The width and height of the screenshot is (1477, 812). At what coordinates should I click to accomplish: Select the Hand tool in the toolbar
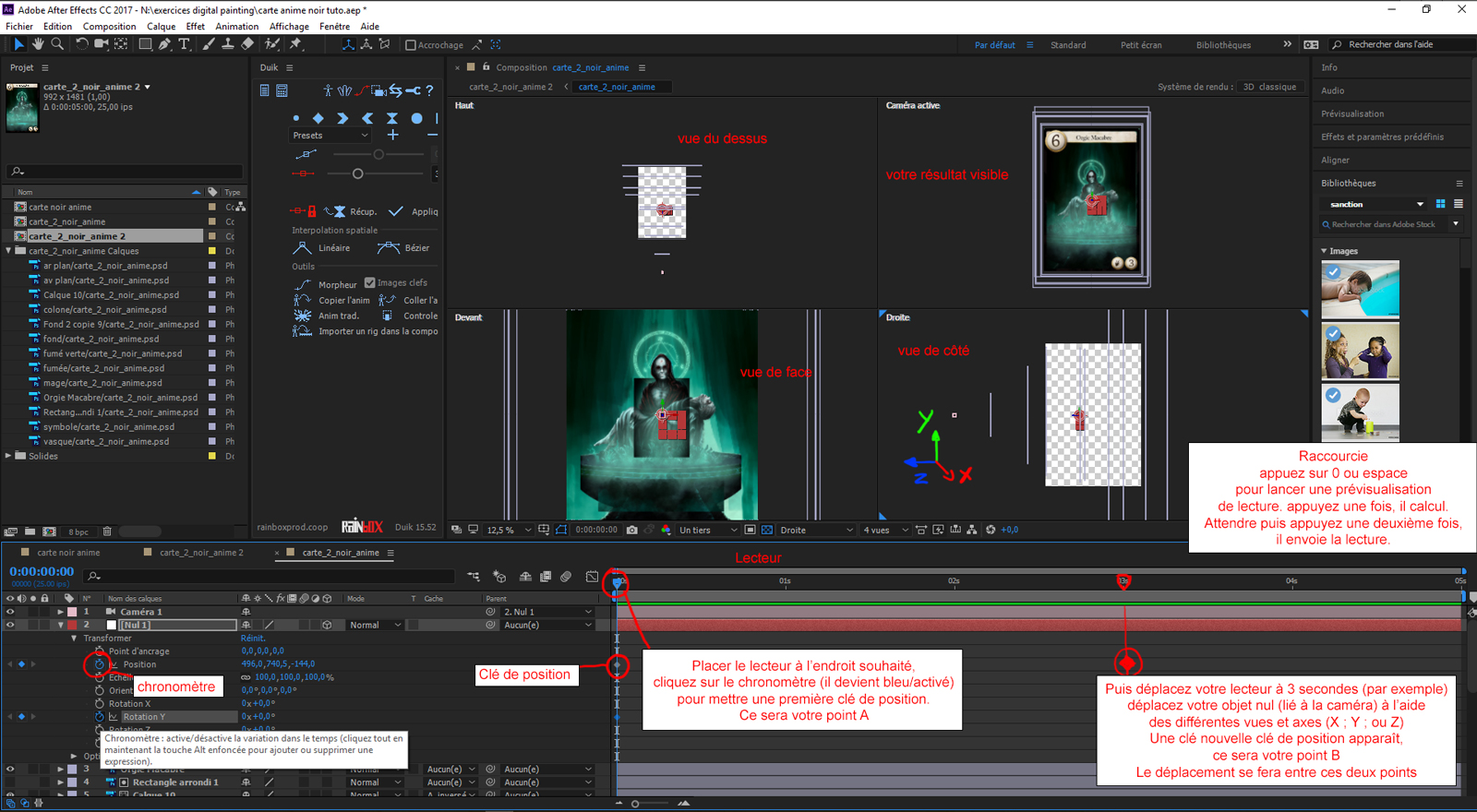click(x=38, y=44)
